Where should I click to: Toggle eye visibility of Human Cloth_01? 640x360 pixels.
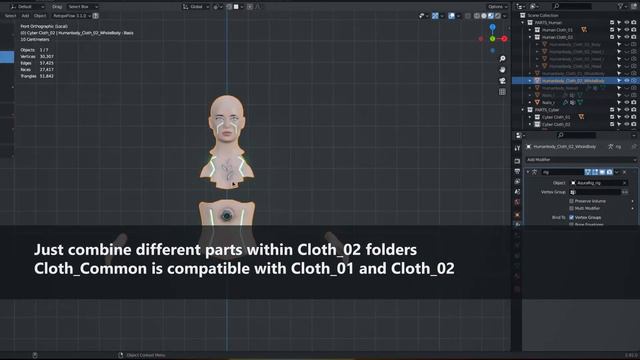(x=627, y=30)
